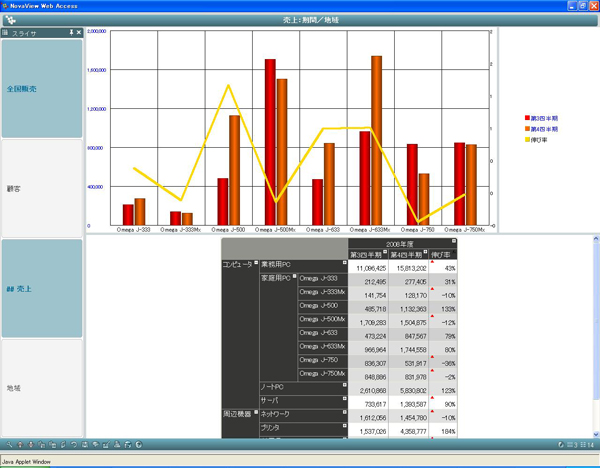
Task: Click the round status icon at bottom right
Action: click(x=561, y=445)
